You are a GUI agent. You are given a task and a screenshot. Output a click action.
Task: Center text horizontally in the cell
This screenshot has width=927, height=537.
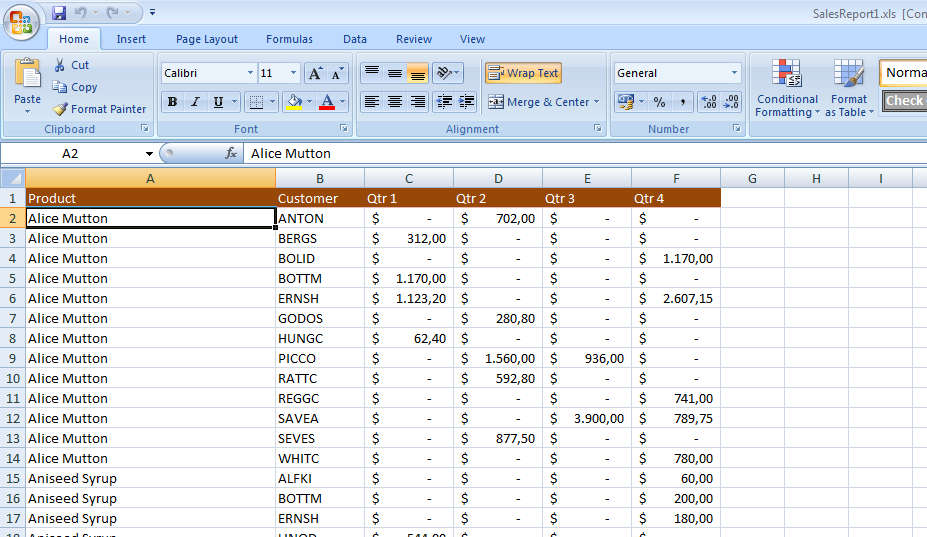[x=395, y=102]
